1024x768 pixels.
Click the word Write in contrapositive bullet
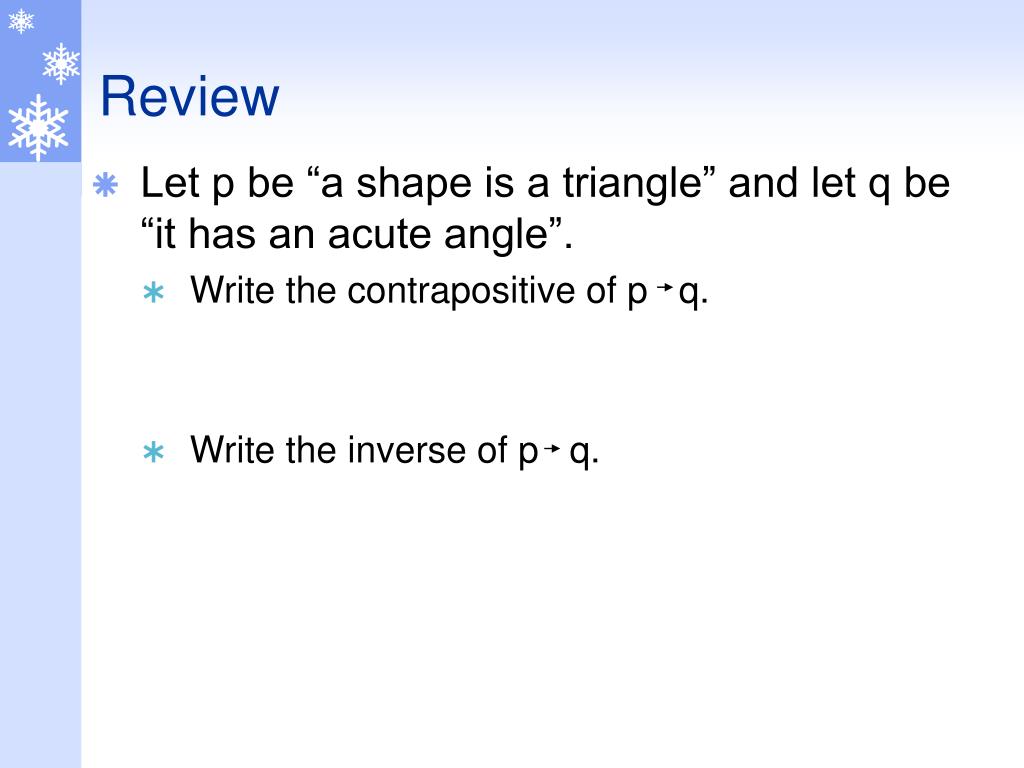pos(232,289)
